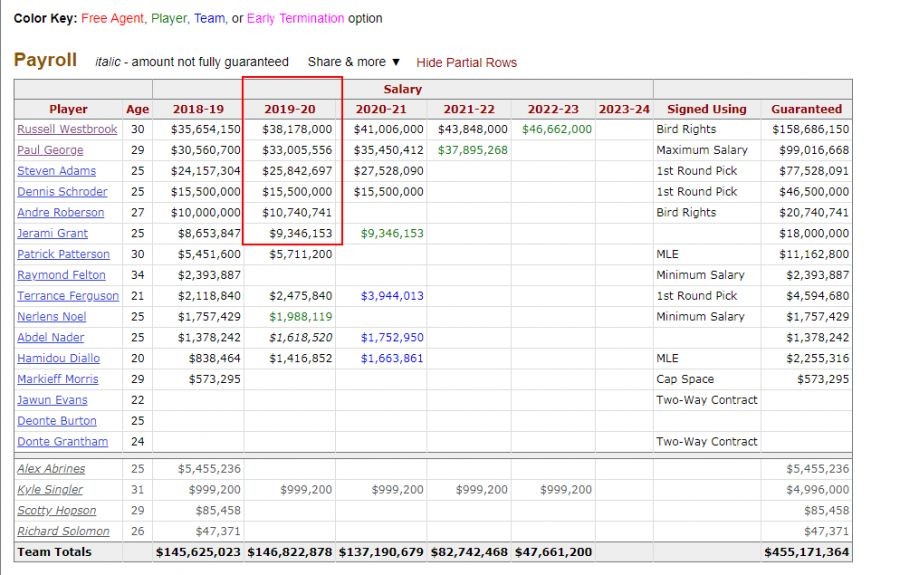Select the Dennis Schroder link

click(62, 192)
